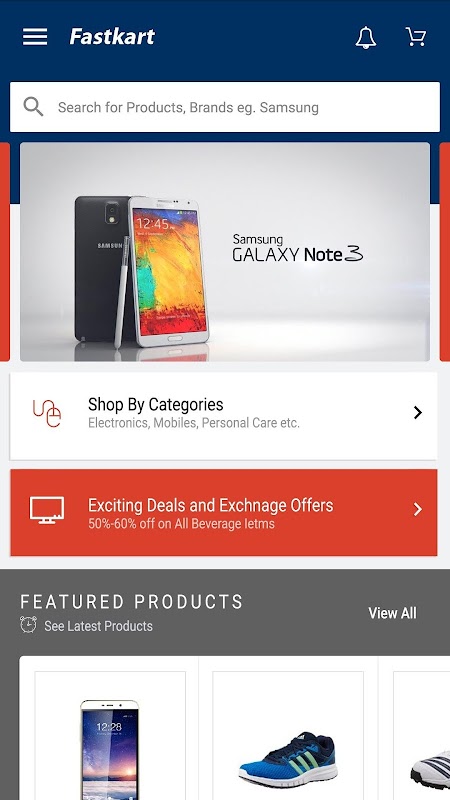Screen dimensions: 450x800
Task: Focus the product search field
Action: pyautogui.click(x=224, y=107)
